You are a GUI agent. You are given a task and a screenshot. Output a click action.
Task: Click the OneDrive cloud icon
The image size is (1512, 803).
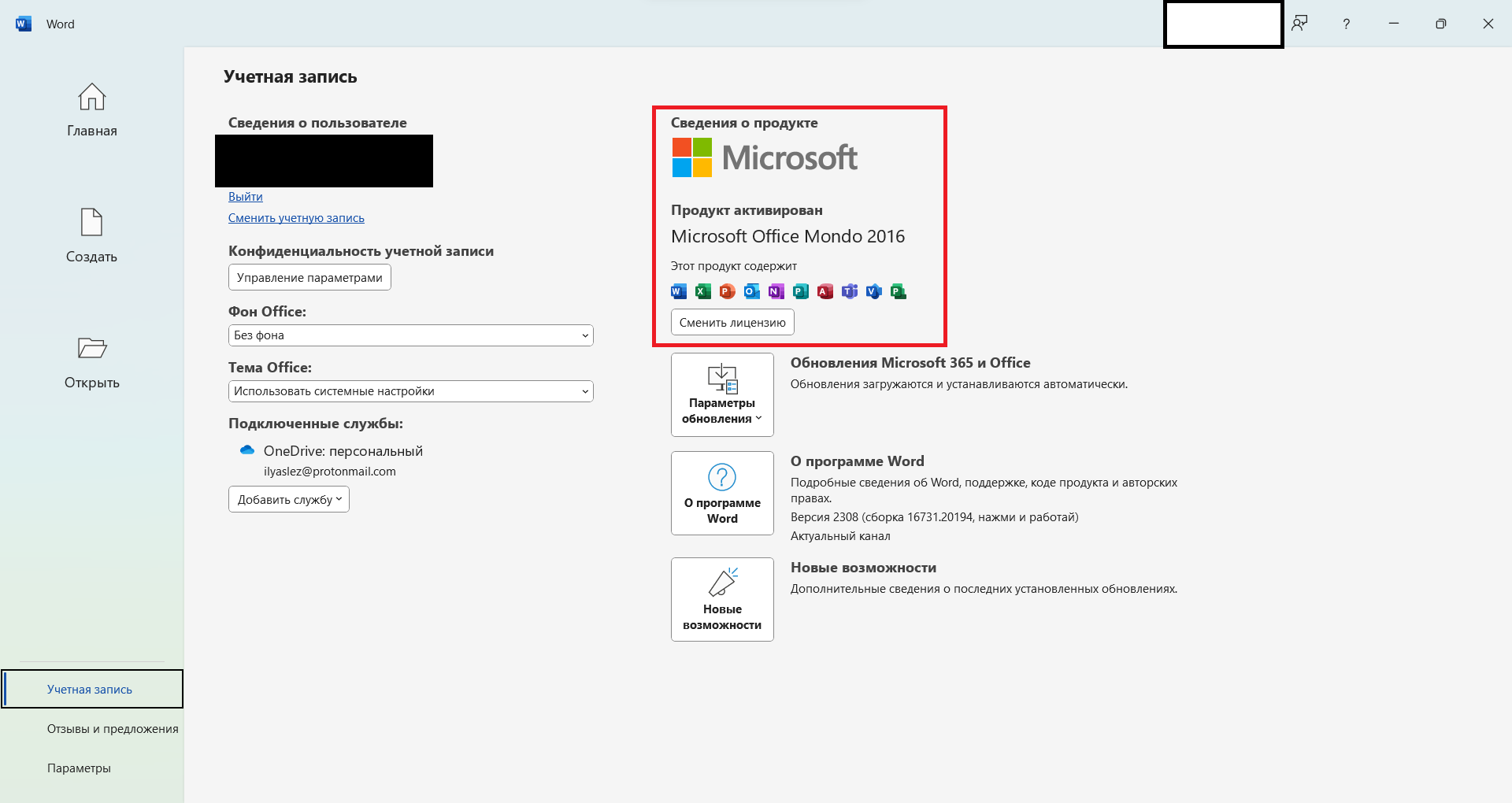[x=247, y=450]
